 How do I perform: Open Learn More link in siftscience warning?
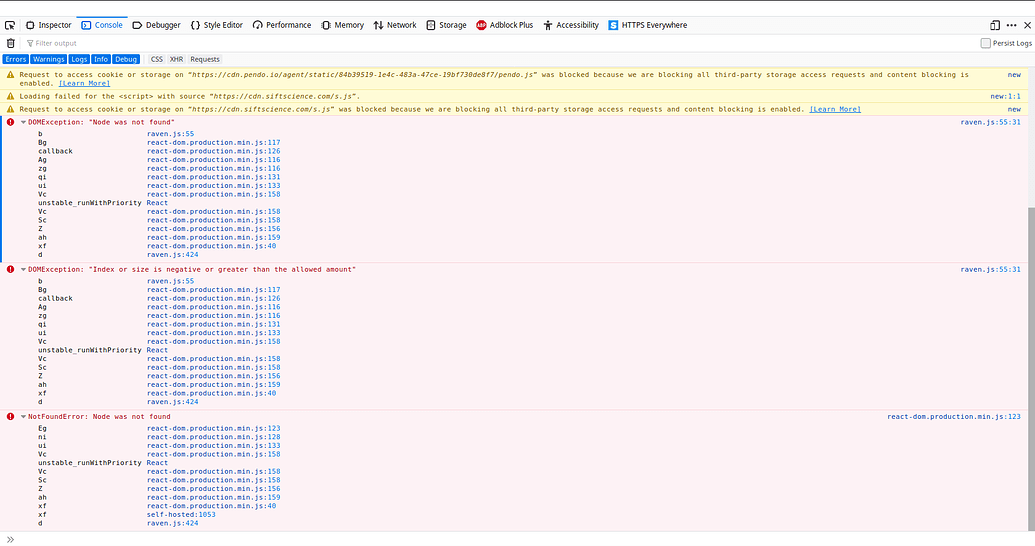tap(835, 109)
